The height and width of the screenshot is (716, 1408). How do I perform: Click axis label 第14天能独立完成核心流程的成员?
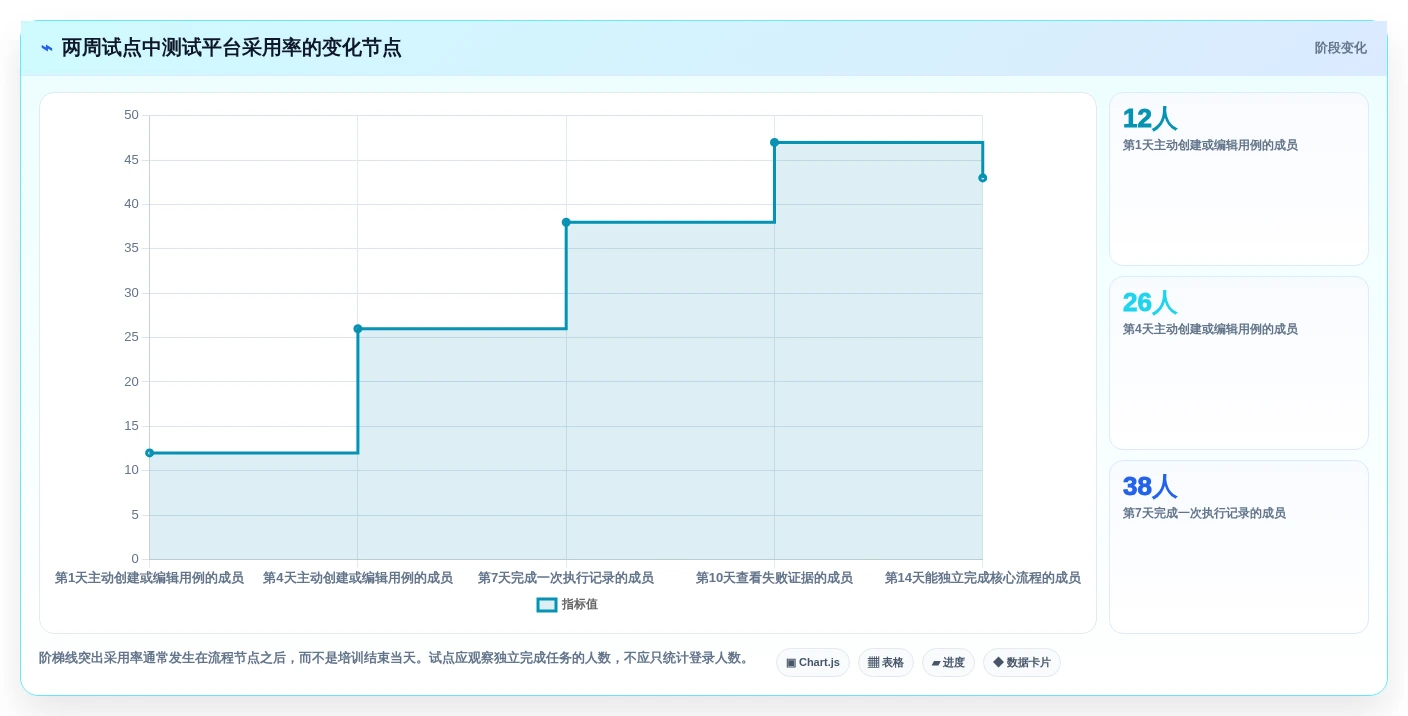(x=983, y=578)
